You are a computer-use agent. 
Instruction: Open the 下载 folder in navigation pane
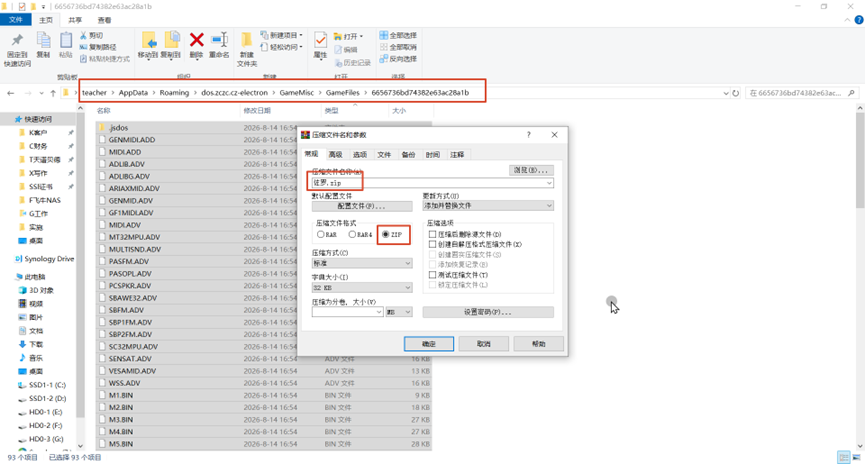click(x=36, y=344)
